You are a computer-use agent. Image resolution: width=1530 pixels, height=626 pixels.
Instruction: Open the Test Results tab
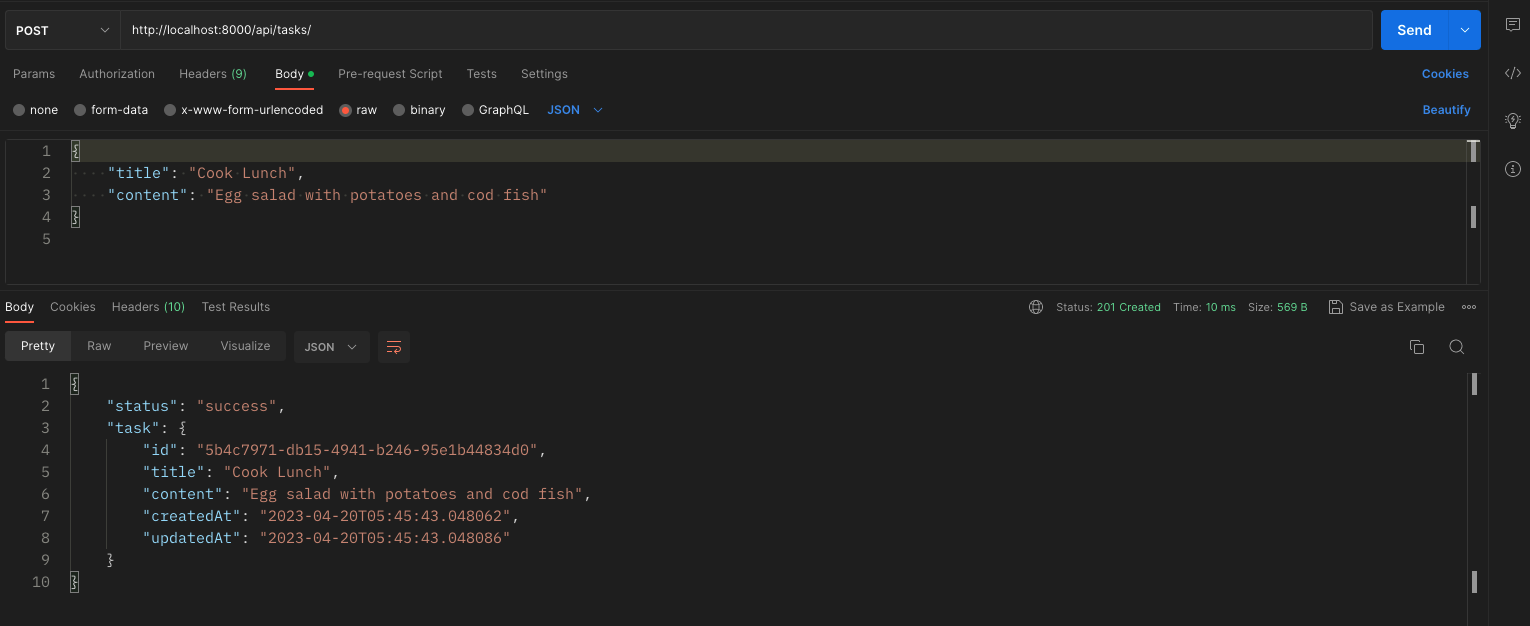(236, 307)
